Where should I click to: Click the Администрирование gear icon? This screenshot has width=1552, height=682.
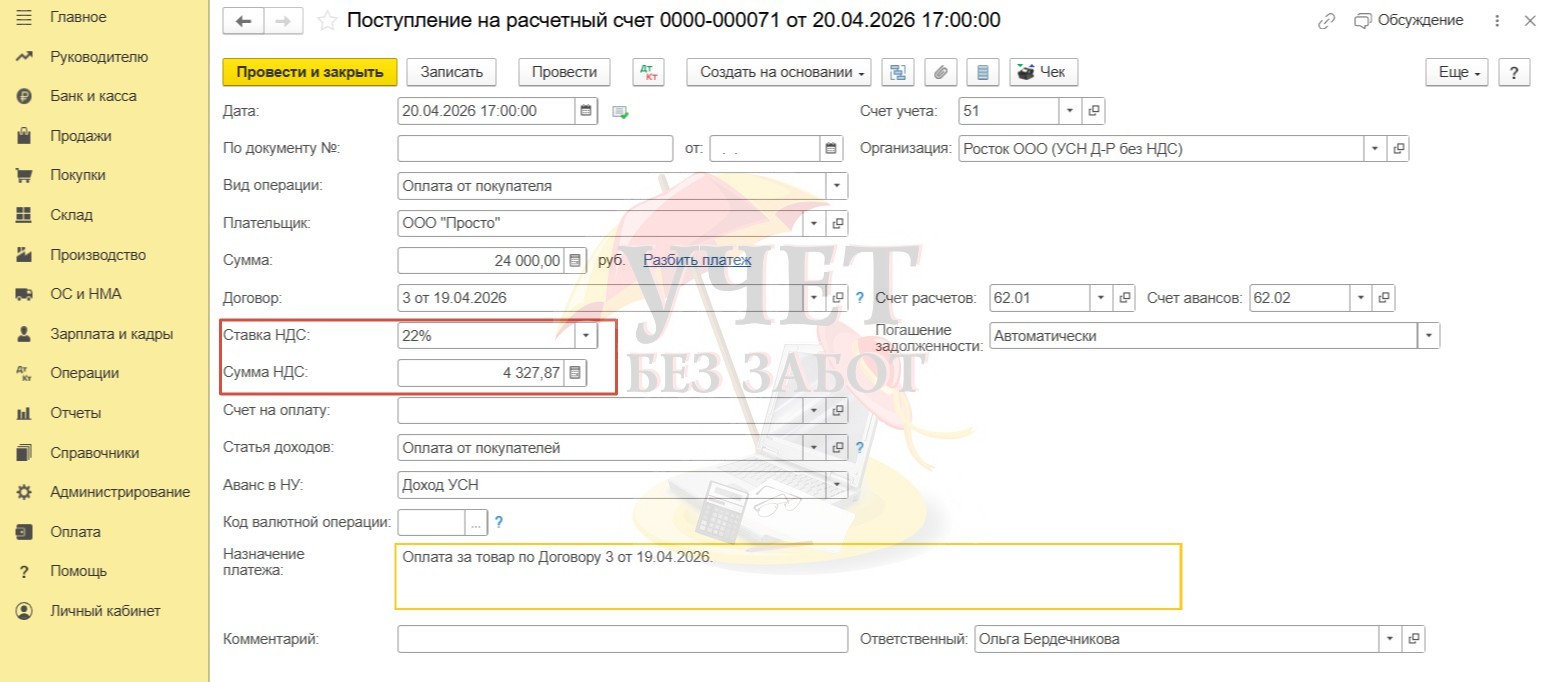coord(25,492)
